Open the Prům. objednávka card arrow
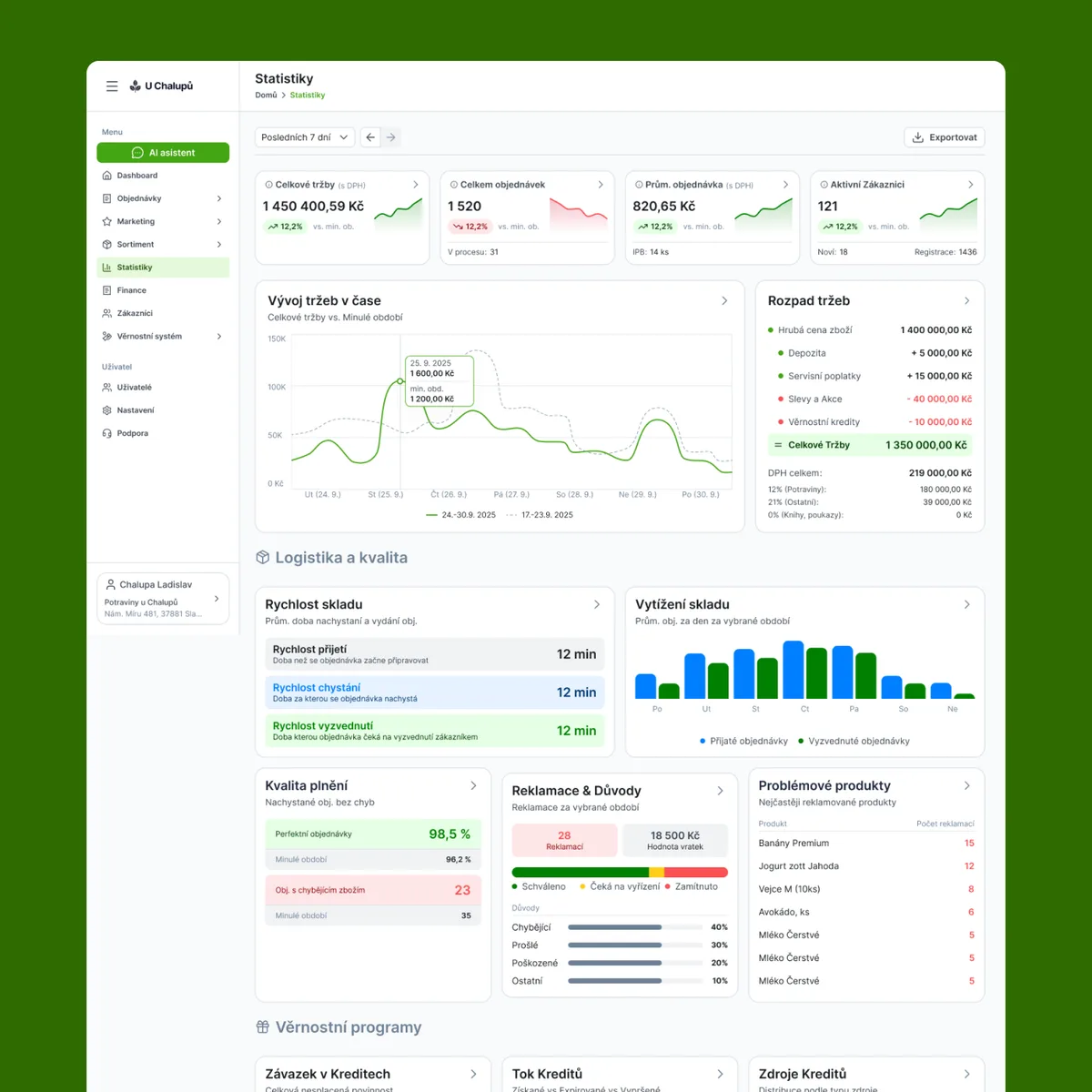The image size is (1092, 1092). (786, 185)
